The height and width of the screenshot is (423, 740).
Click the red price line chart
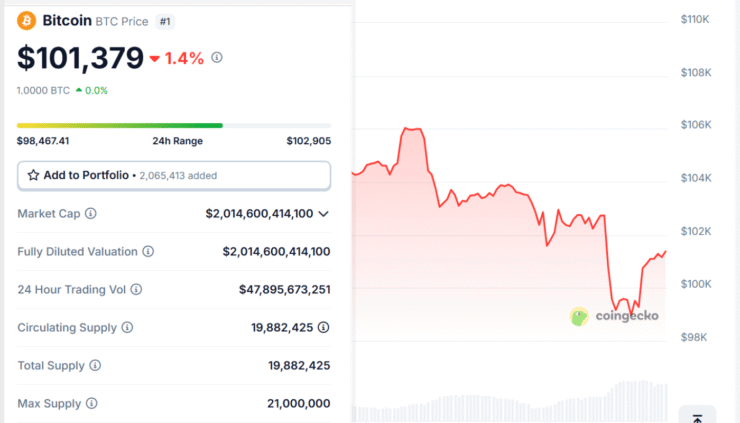[x=509, y=222]
